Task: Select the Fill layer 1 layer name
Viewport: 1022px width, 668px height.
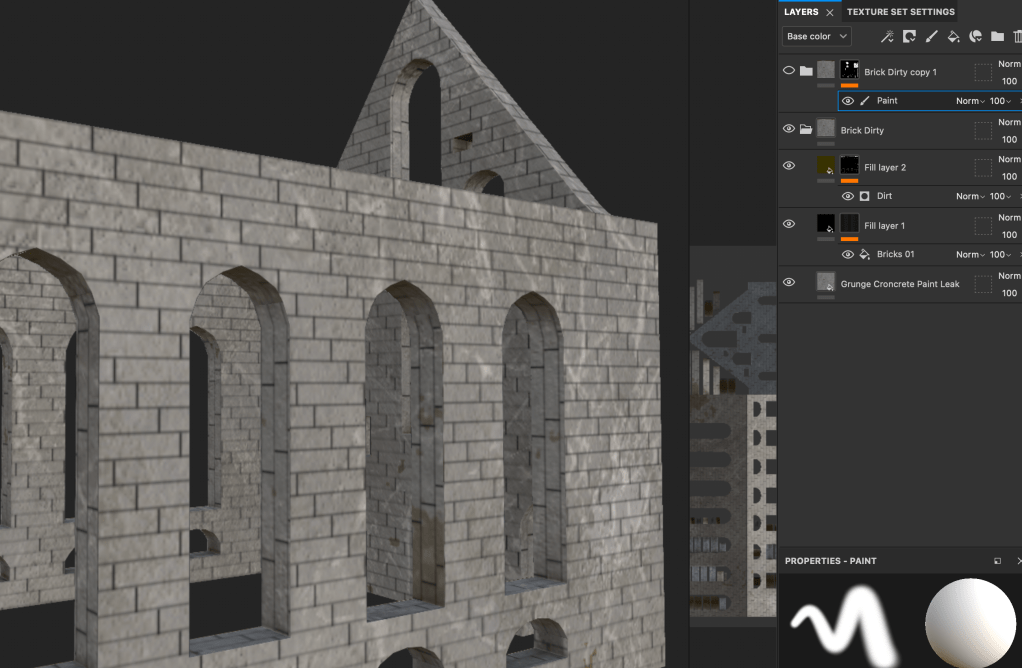Action: pyautogui.click(x=884, y=226)
